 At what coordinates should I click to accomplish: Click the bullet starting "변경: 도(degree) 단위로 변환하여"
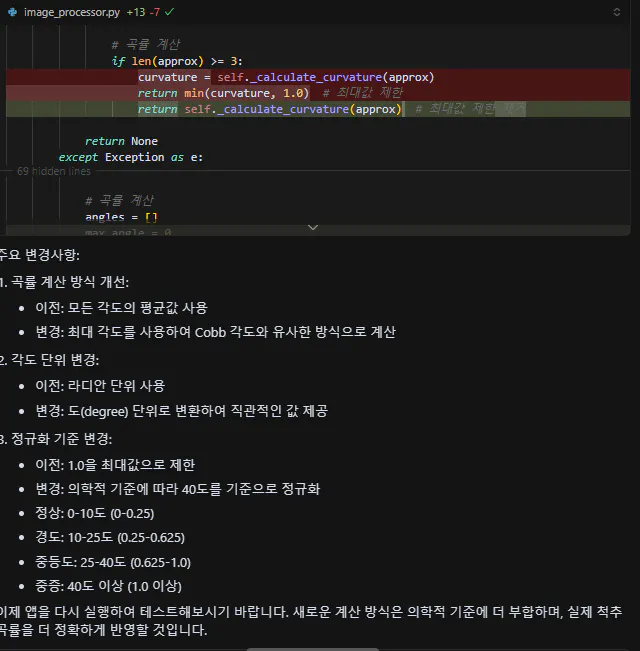(x=182, y=411)
